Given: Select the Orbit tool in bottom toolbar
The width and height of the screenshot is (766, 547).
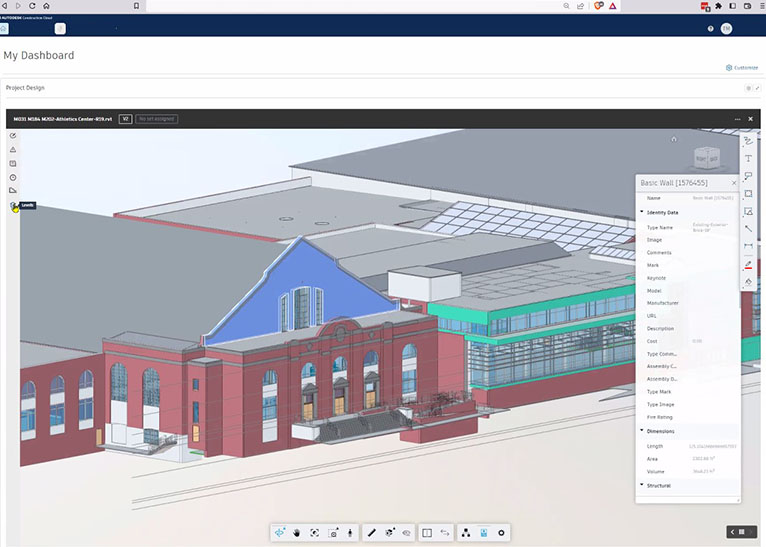Looking at the screenshot, I should [x=280, y=533].
